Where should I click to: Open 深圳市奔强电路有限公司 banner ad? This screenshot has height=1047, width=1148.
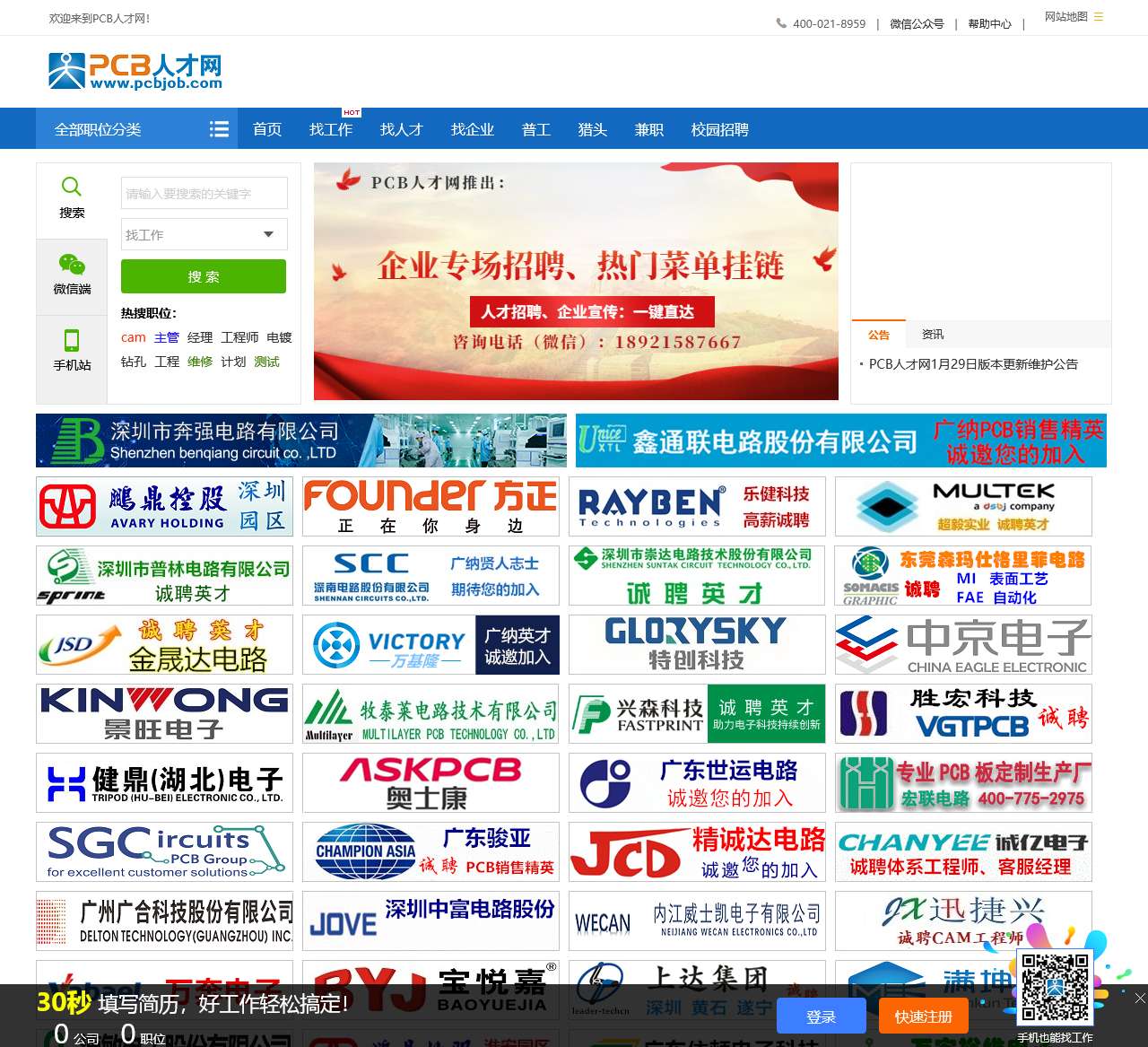[x=301, y=441]
